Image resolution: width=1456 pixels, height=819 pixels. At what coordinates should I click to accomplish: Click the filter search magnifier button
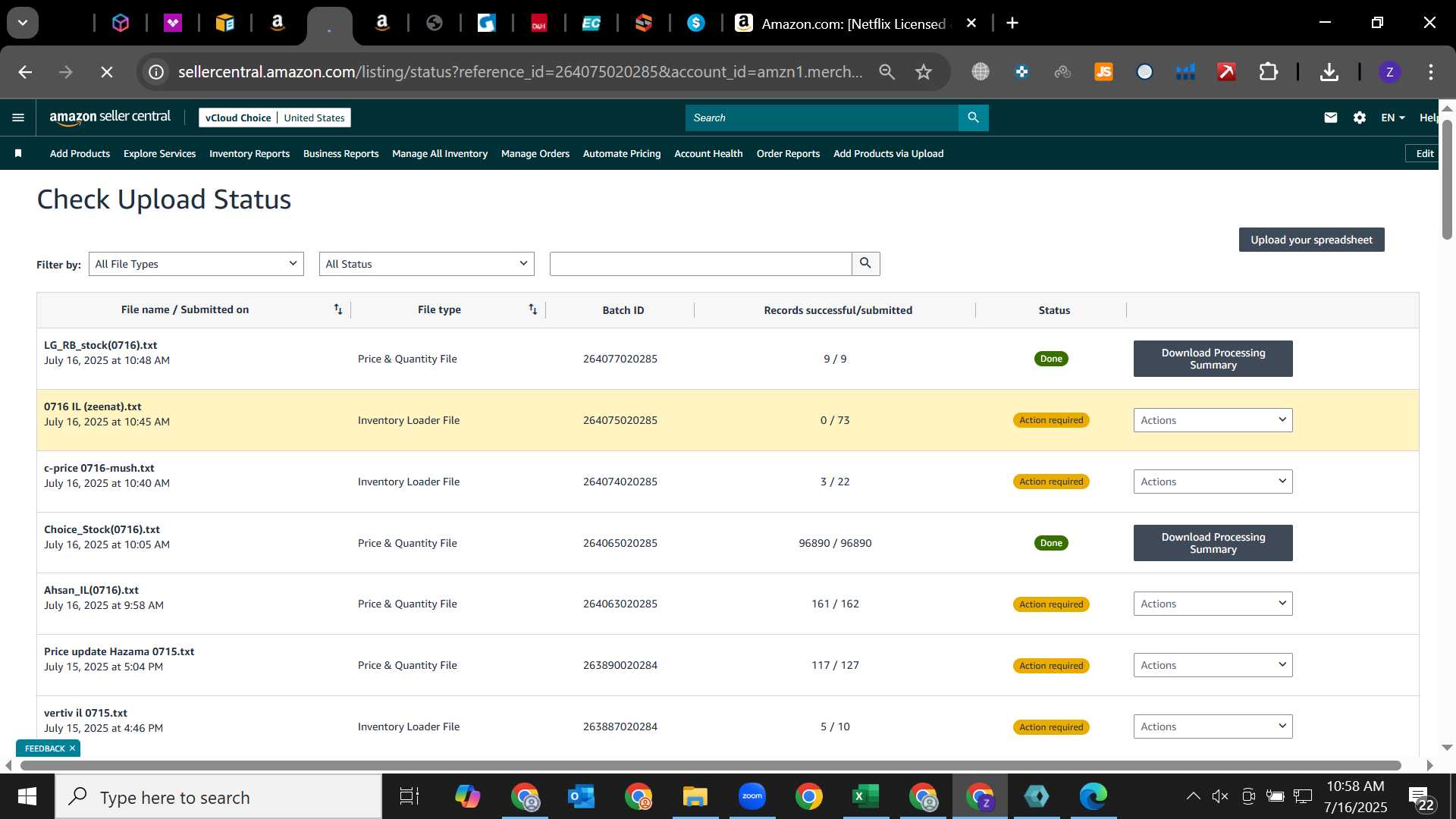pos(865,264)
